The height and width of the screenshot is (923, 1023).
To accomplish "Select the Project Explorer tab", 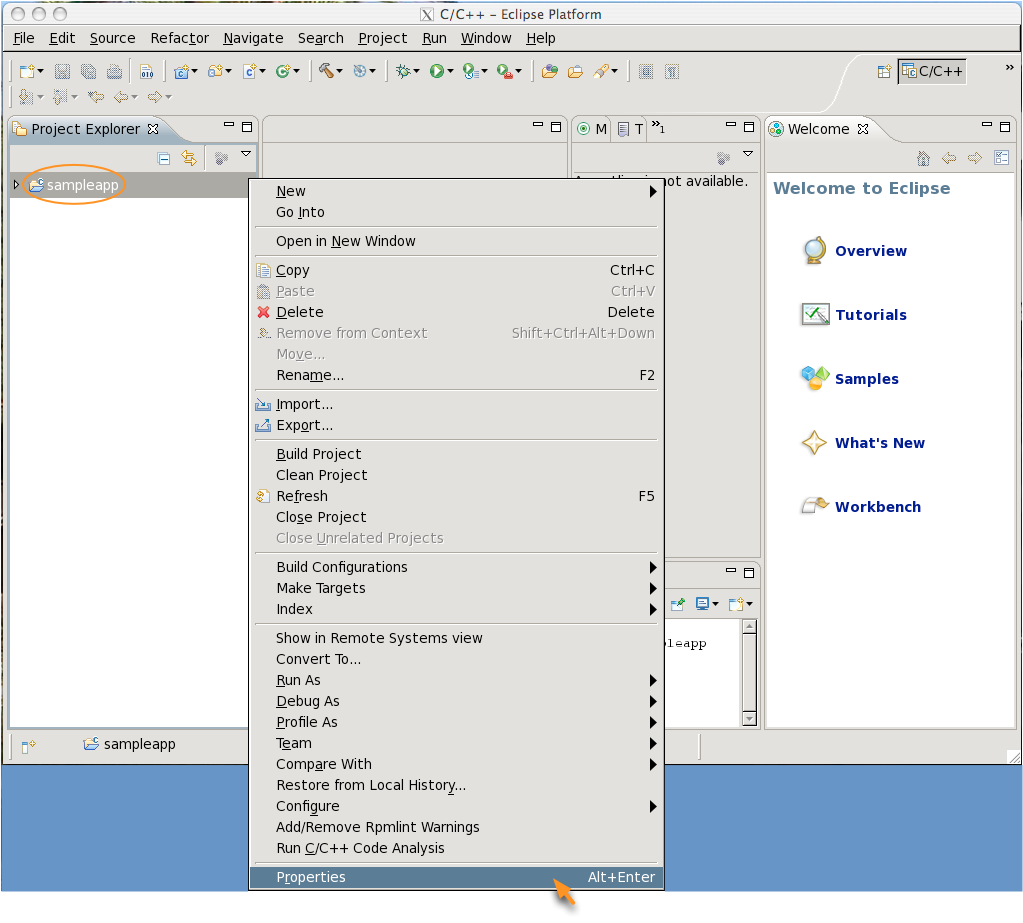I will 85,129.
